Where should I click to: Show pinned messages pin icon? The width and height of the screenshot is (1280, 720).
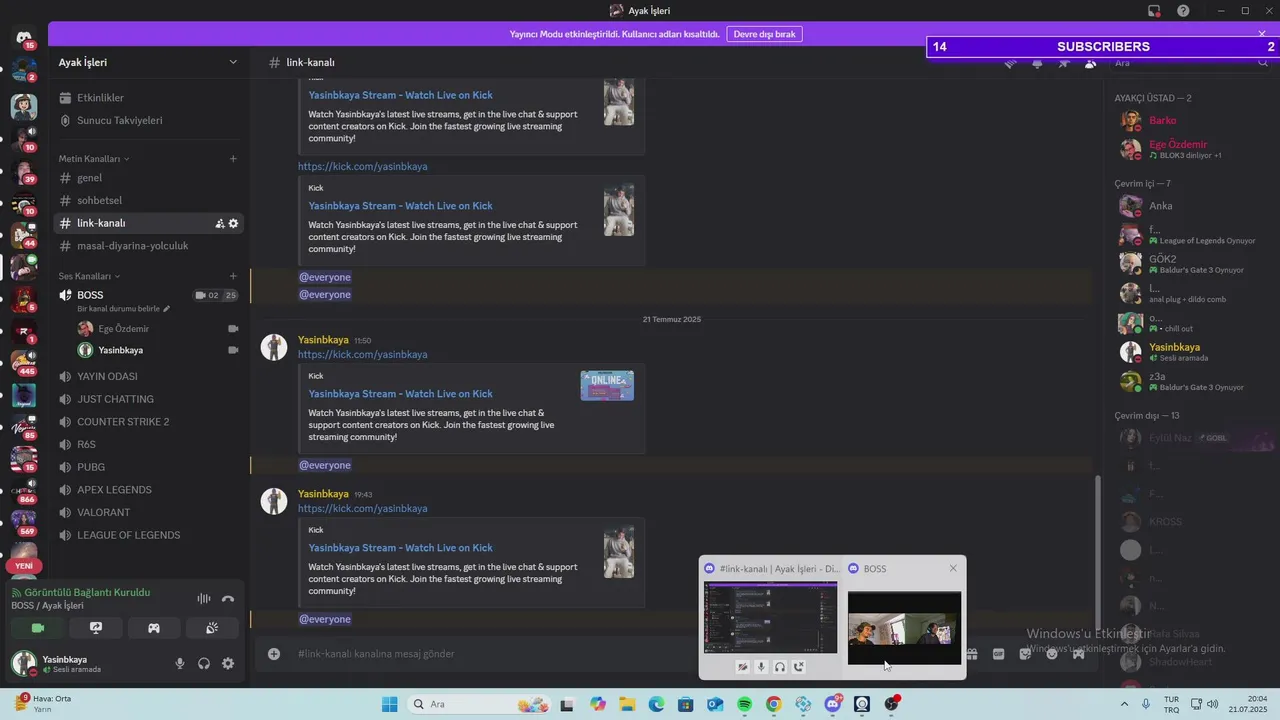point(1064,63)
